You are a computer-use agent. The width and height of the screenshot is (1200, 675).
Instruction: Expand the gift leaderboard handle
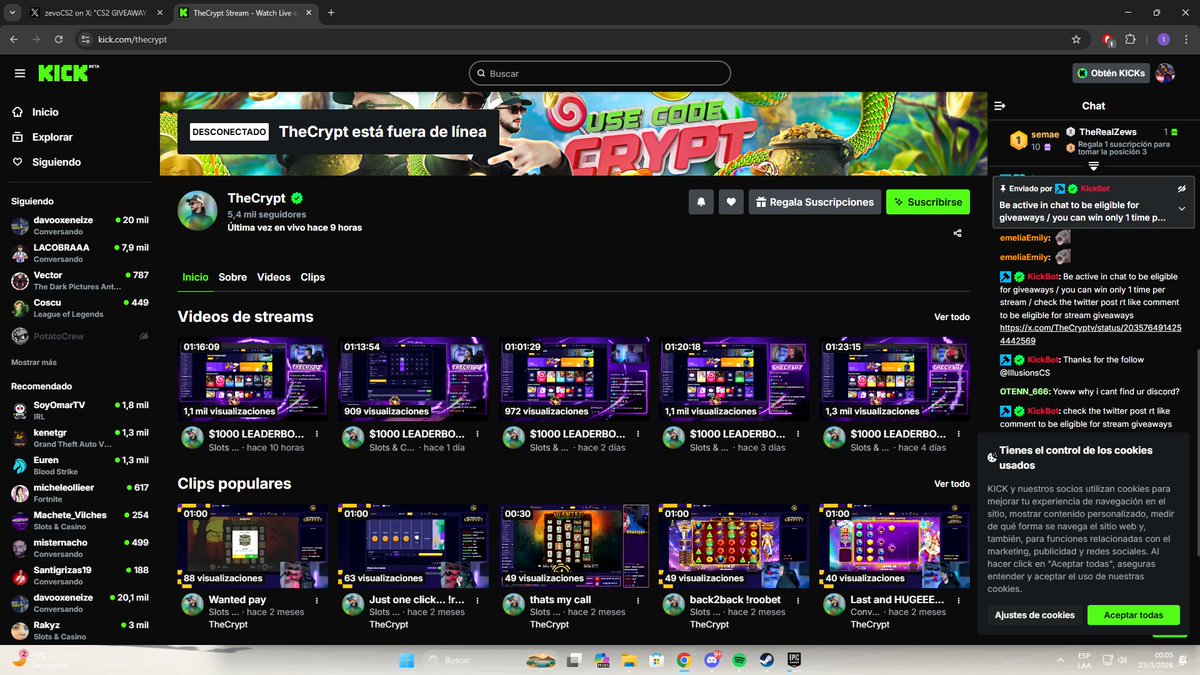pos(1094,165)
